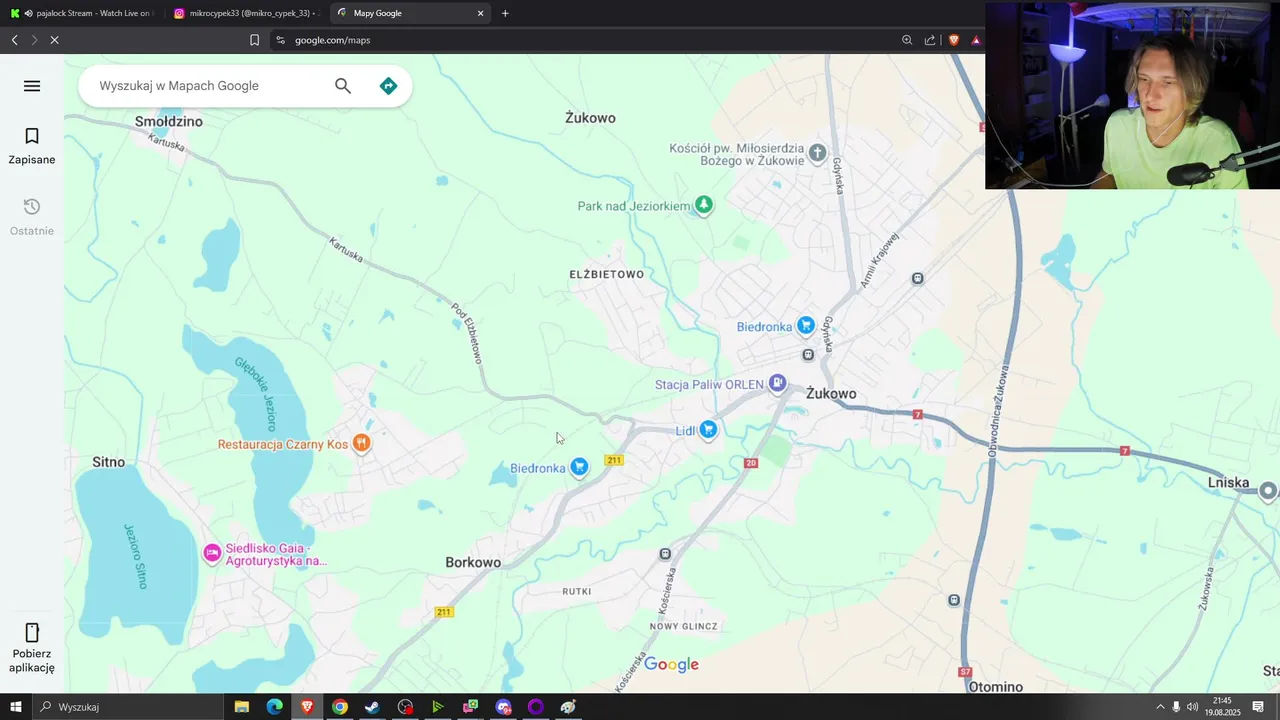Open Steam from the taskbar
The image size is (1280, 720).
[x=372, y=707]
